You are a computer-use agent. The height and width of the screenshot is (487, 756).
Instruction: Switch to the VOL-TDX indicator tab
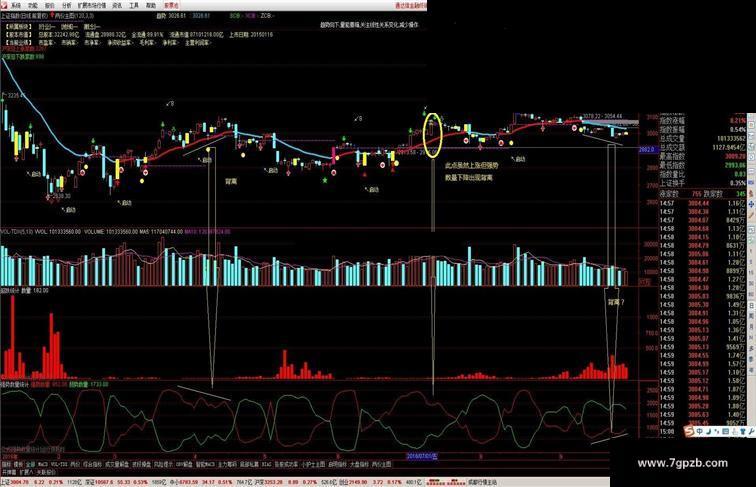click(59, 464)
